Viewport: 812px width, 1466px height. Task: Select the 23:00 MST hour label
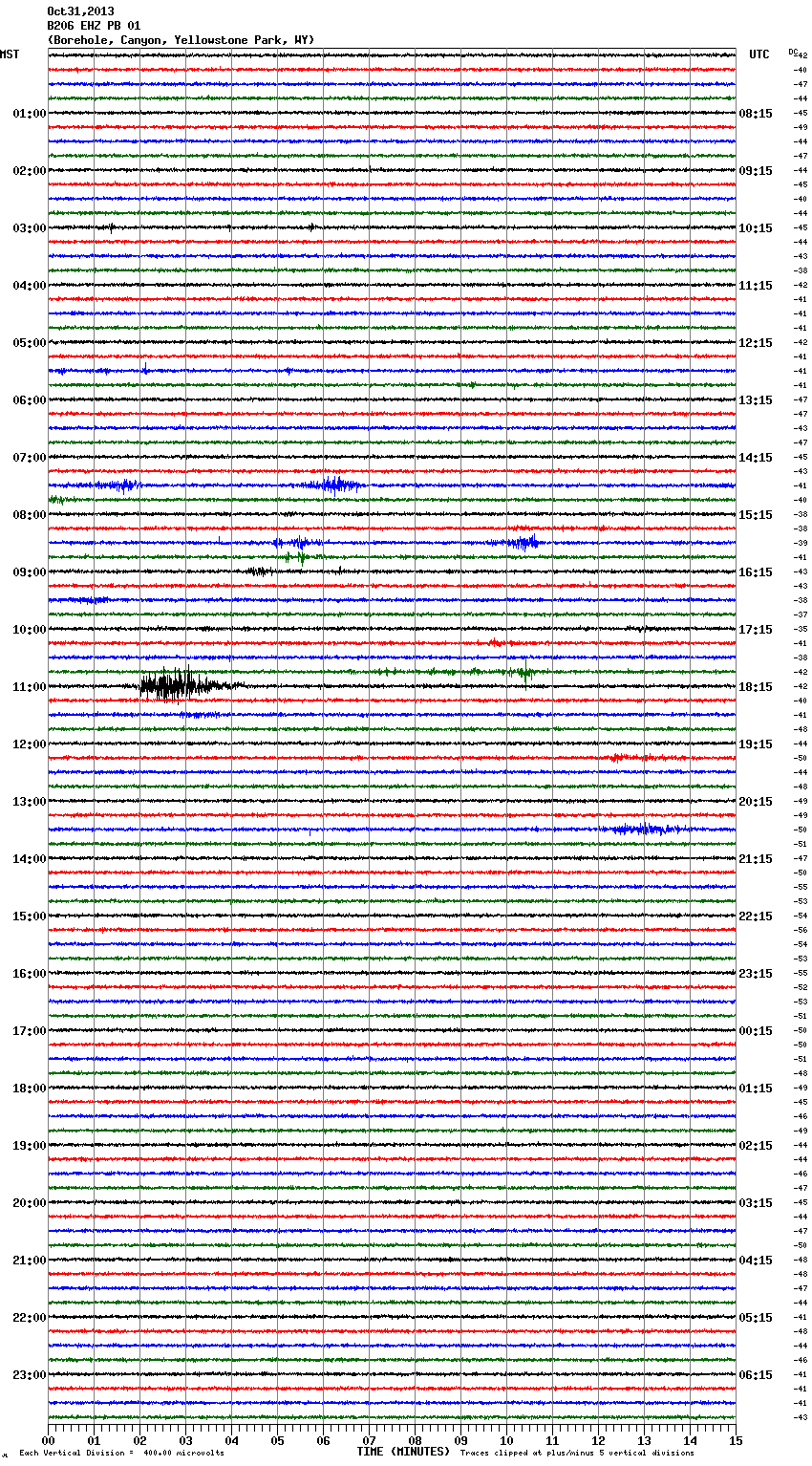coord(29,1375)
